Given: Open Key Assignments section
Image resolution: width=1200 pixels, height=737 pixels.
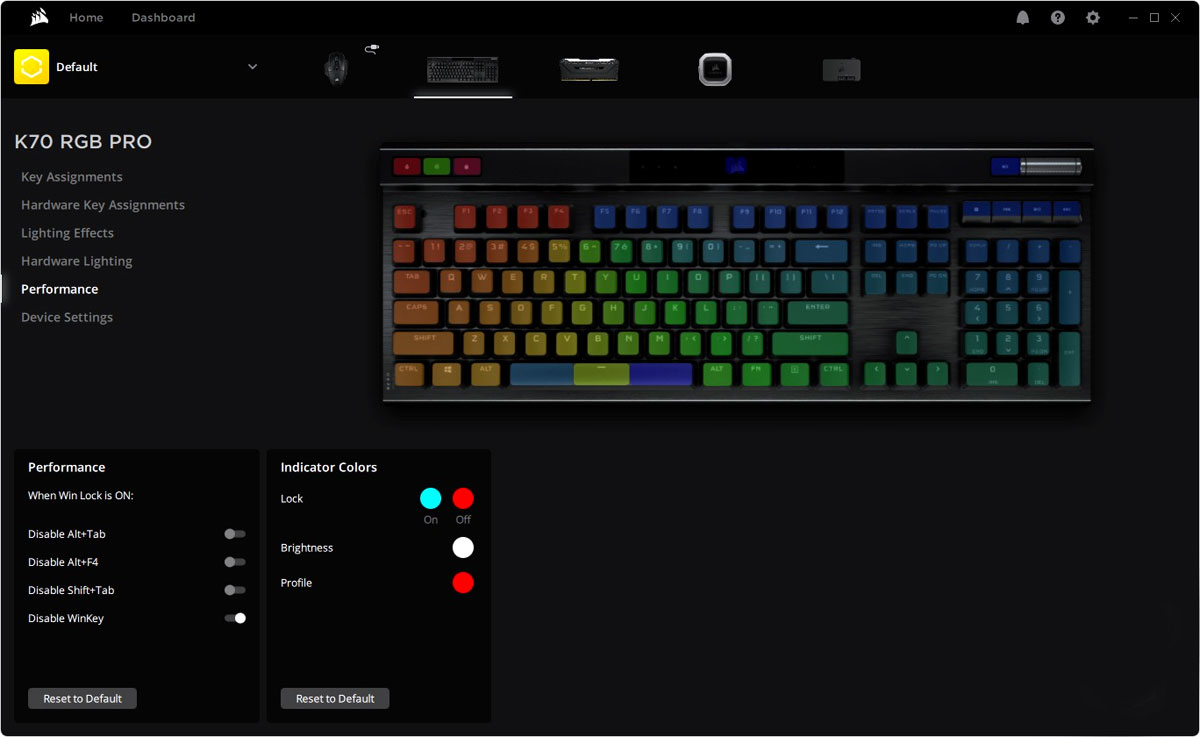Looking at the screenshot, I should click(x=72, y=177).
